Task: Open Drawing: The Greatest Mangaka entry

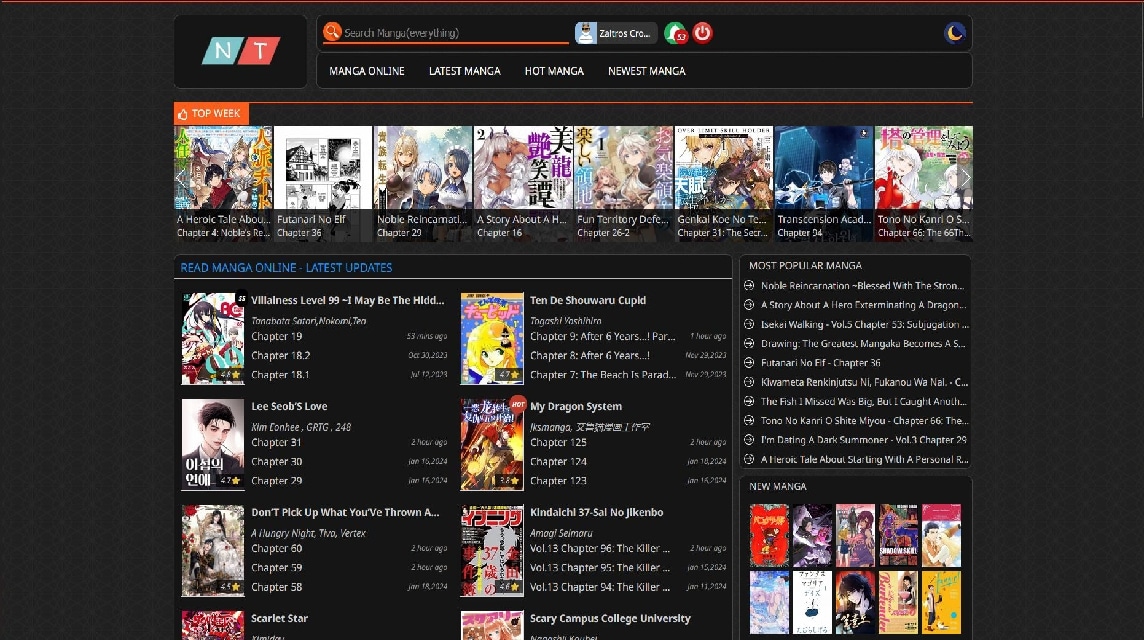Action: (x=863, y=343)
